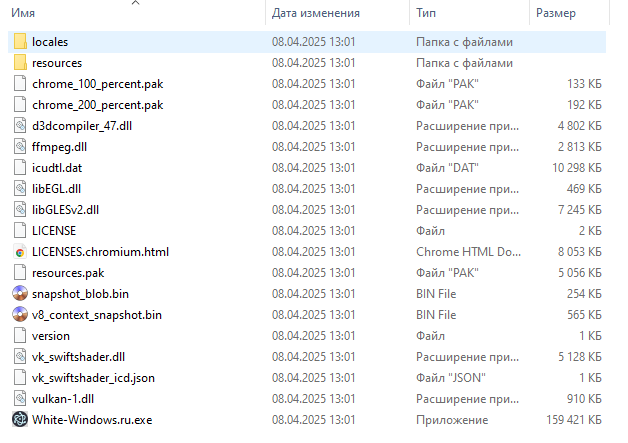This screenshot has width=628, height=443.
Task: Click the type cell Chrome HTML Do...
Action: tap(469, 252)
